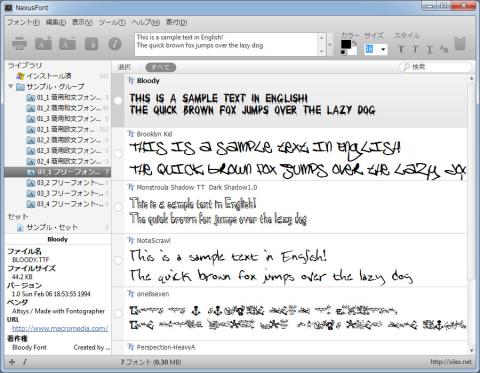
Task: Select the すべて filter pill
Action: tap(161, 67)
